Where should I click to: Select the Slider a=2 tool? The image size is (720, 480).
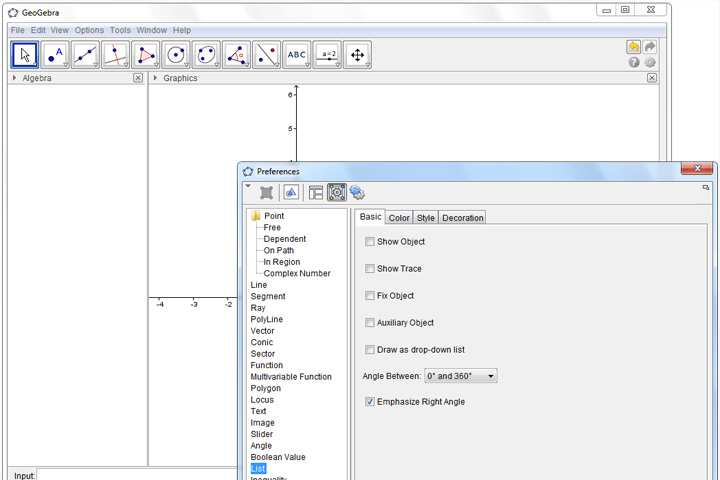pos(327,55)
